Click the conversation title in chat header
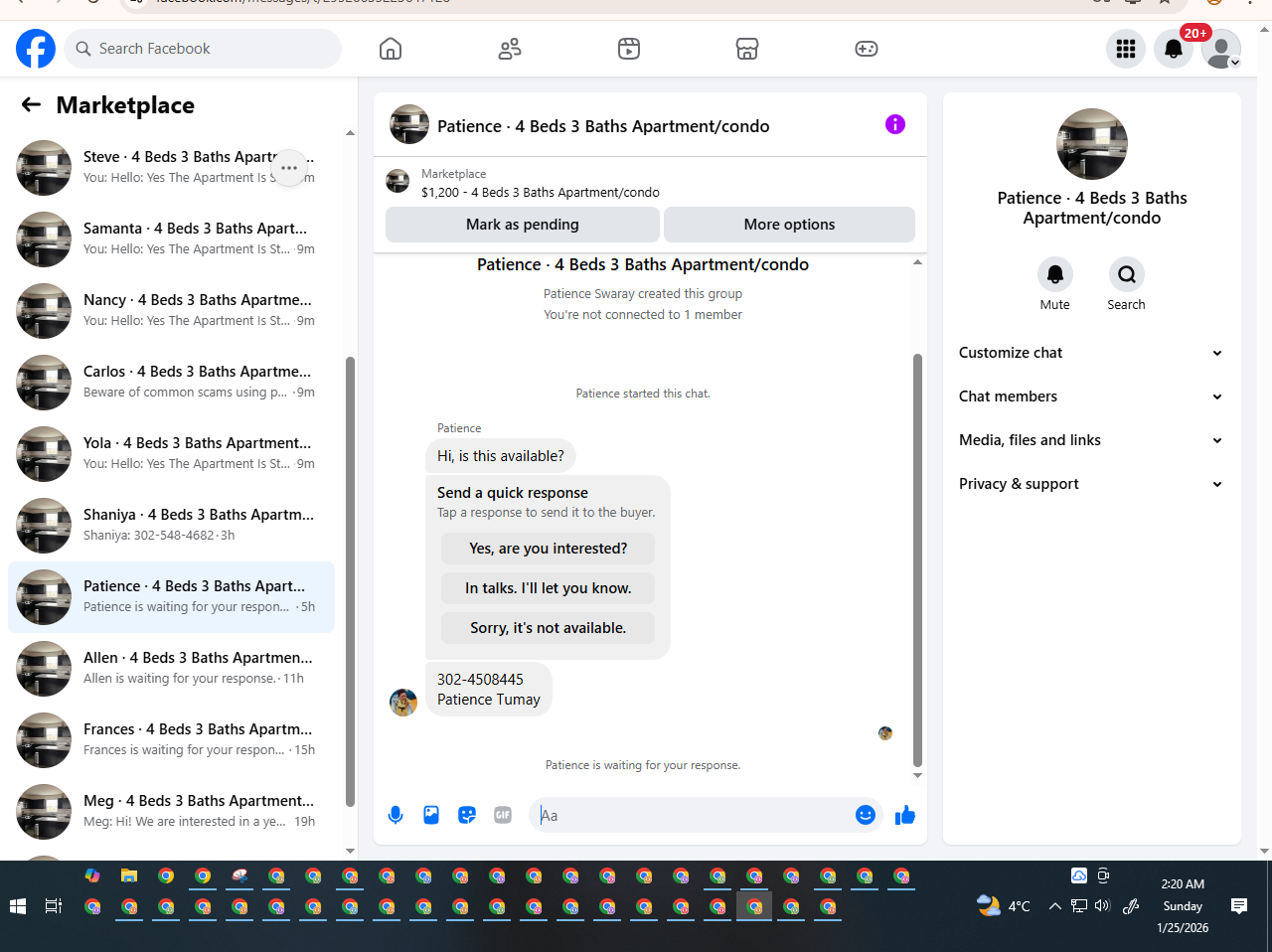 [603, 126]
